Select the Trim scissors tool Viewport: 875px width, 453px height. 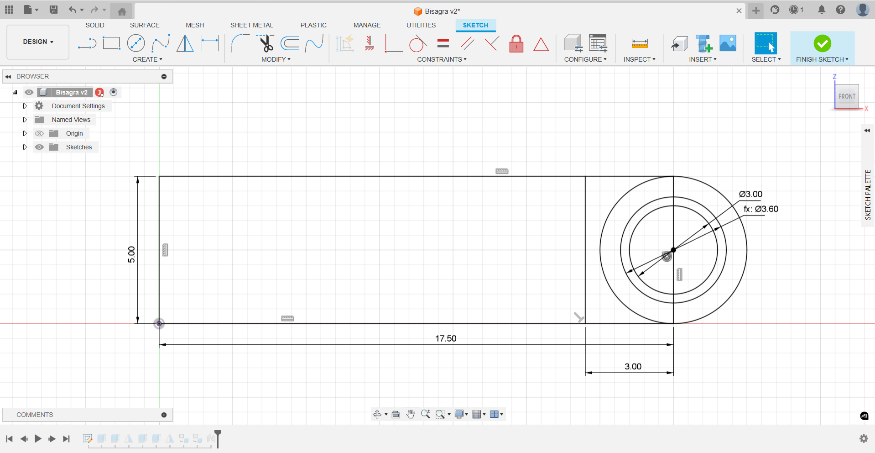pyautogui.click(x=266, y=43)
